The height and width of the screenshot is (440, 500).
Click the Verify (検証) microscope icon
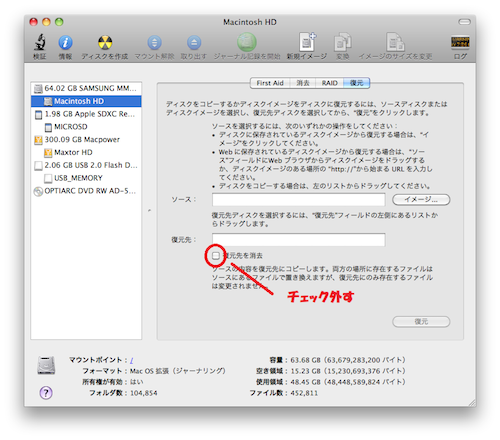pyautogui.click(x=40, y=42)
